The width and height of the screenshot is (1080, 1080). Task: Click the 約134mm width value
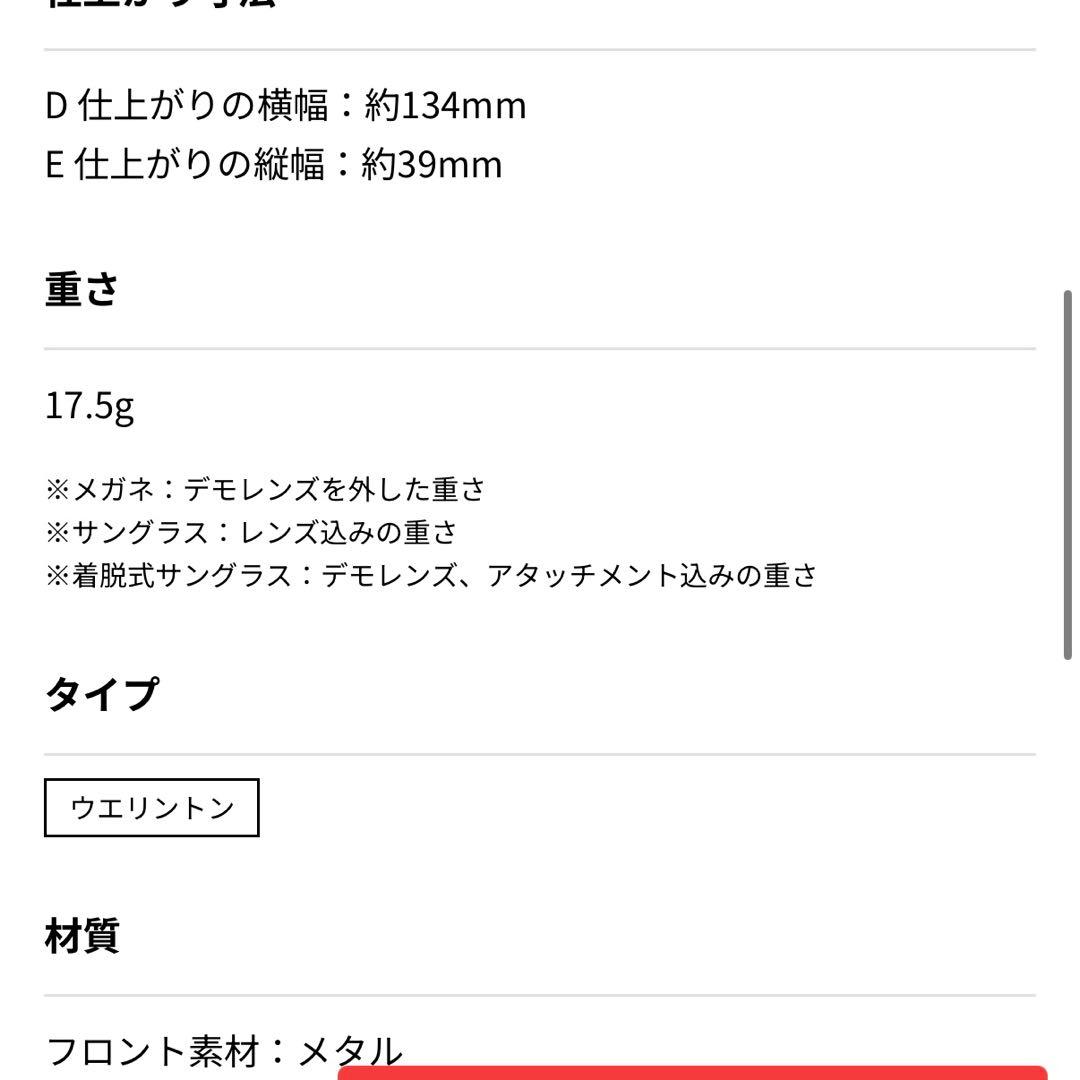click(x=446, y=106)
